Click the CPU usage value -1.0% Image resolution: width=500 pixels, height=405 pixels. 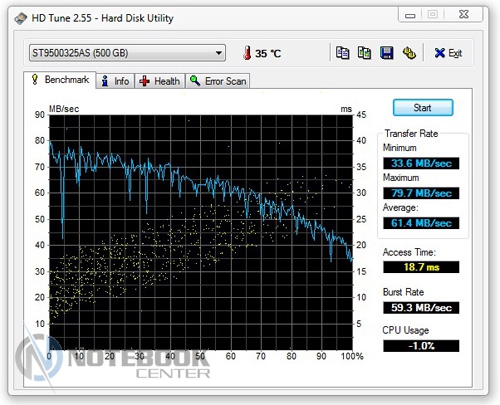421,346
